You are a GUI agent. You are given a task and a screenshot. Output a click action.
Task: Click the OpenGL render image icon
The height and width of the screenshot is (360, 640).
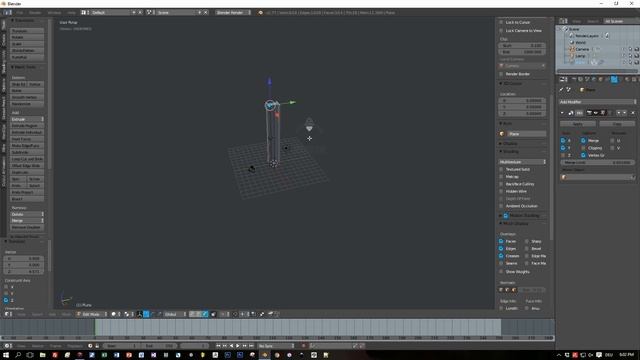tap(270, 314)
